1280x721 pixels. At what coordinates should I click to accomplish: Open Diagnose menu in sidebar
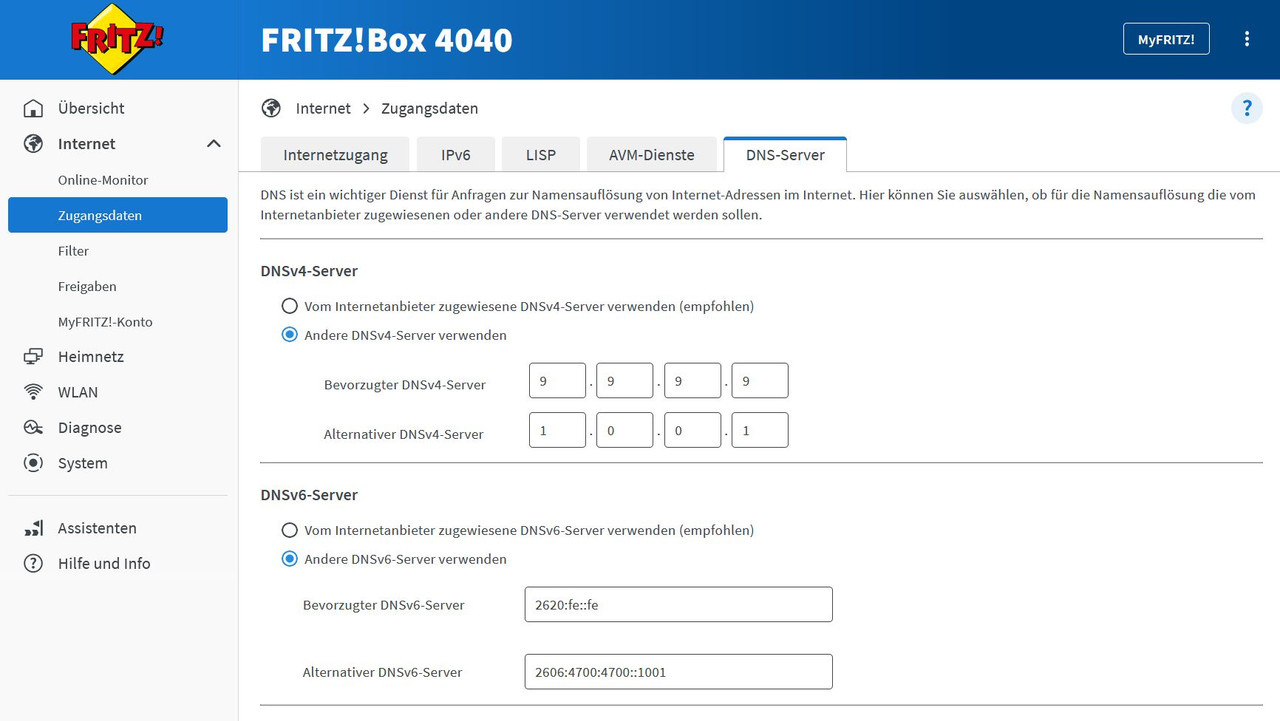click(89, 427)
